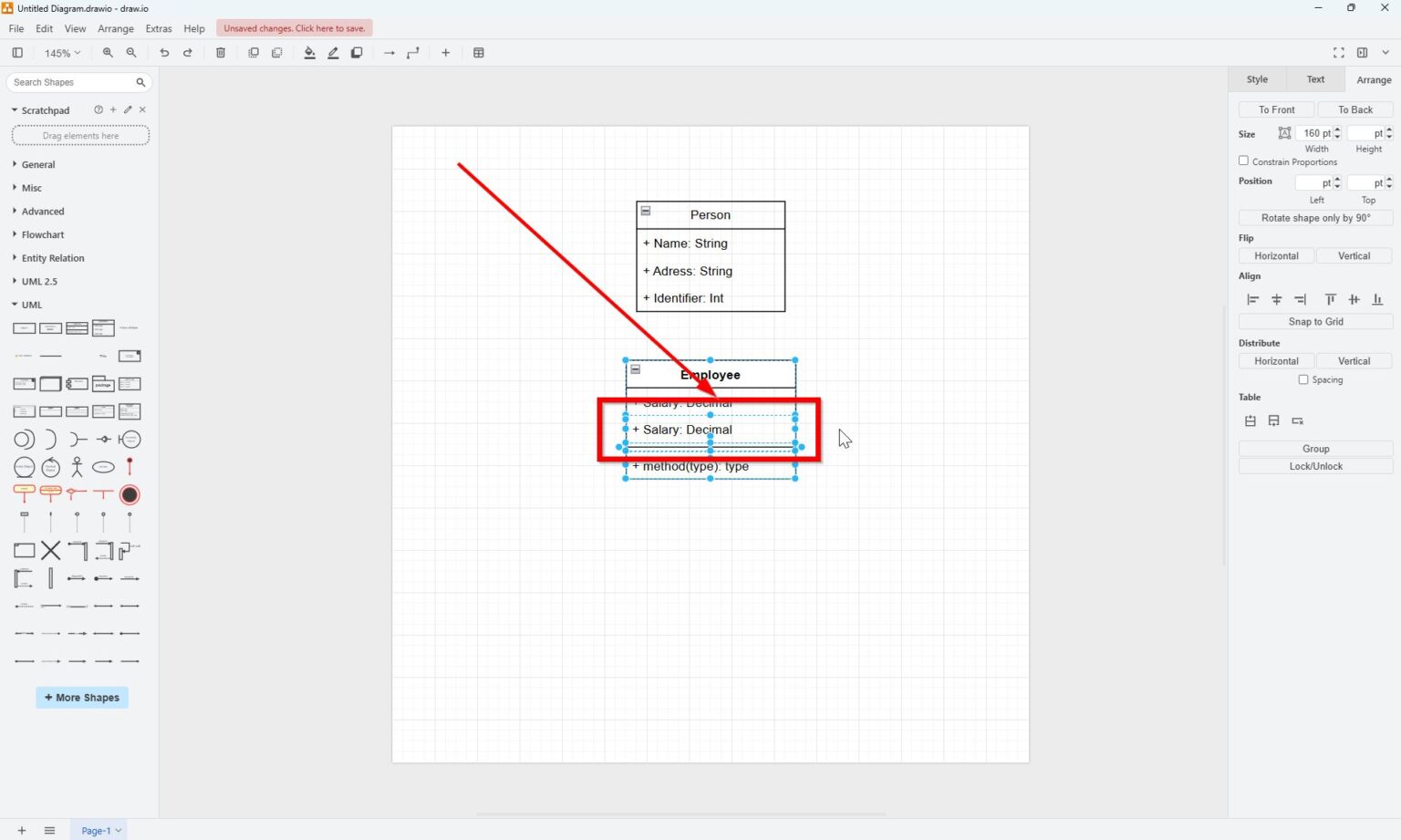Open the Extras menu

coord(159,28)
